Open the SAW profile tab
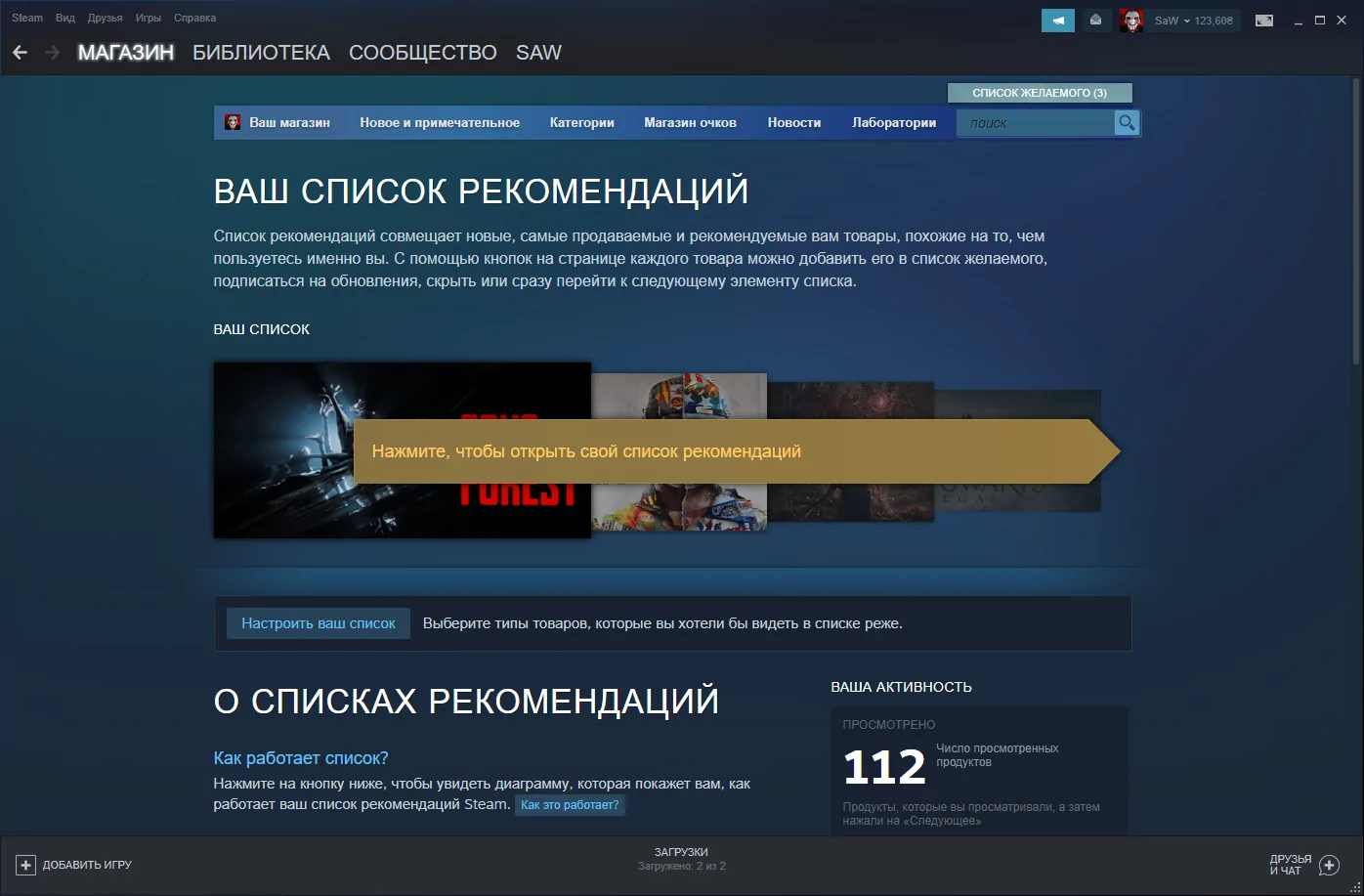Viewport: 1364px width, 896px height. (x=539, y=53)
